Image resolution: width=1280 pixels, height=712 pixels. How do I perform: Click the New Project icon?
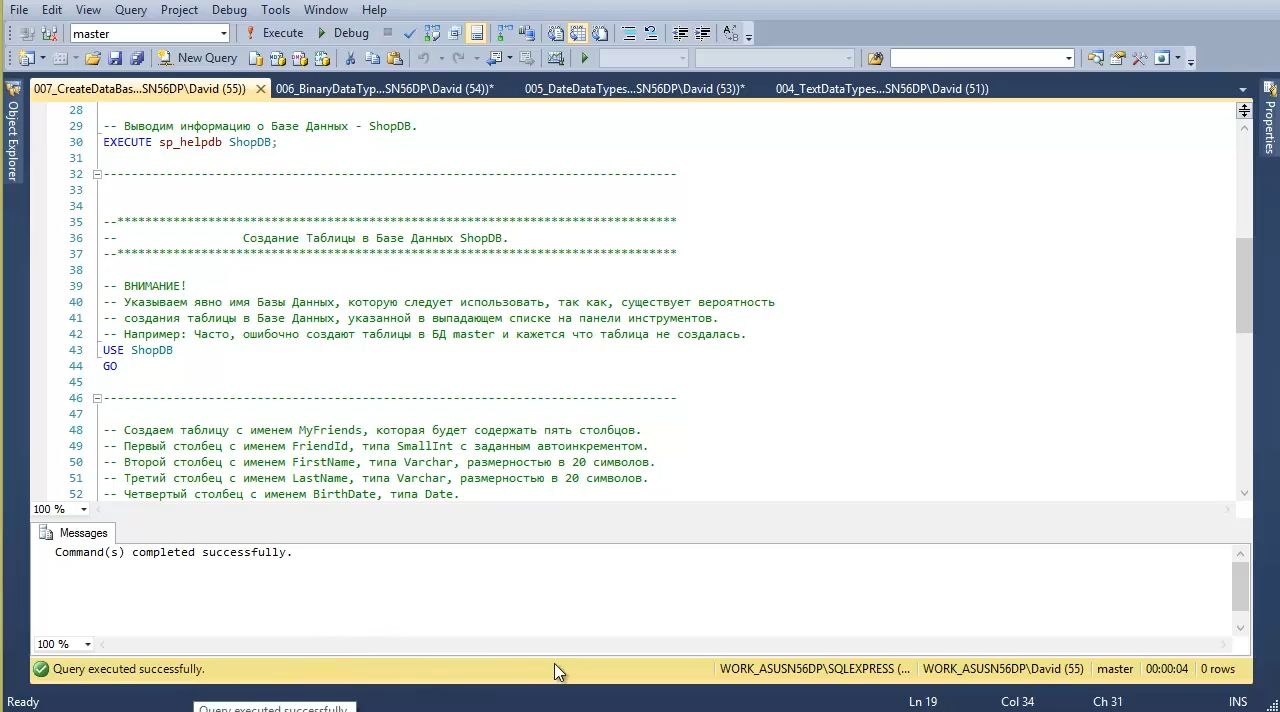point(25,58)
